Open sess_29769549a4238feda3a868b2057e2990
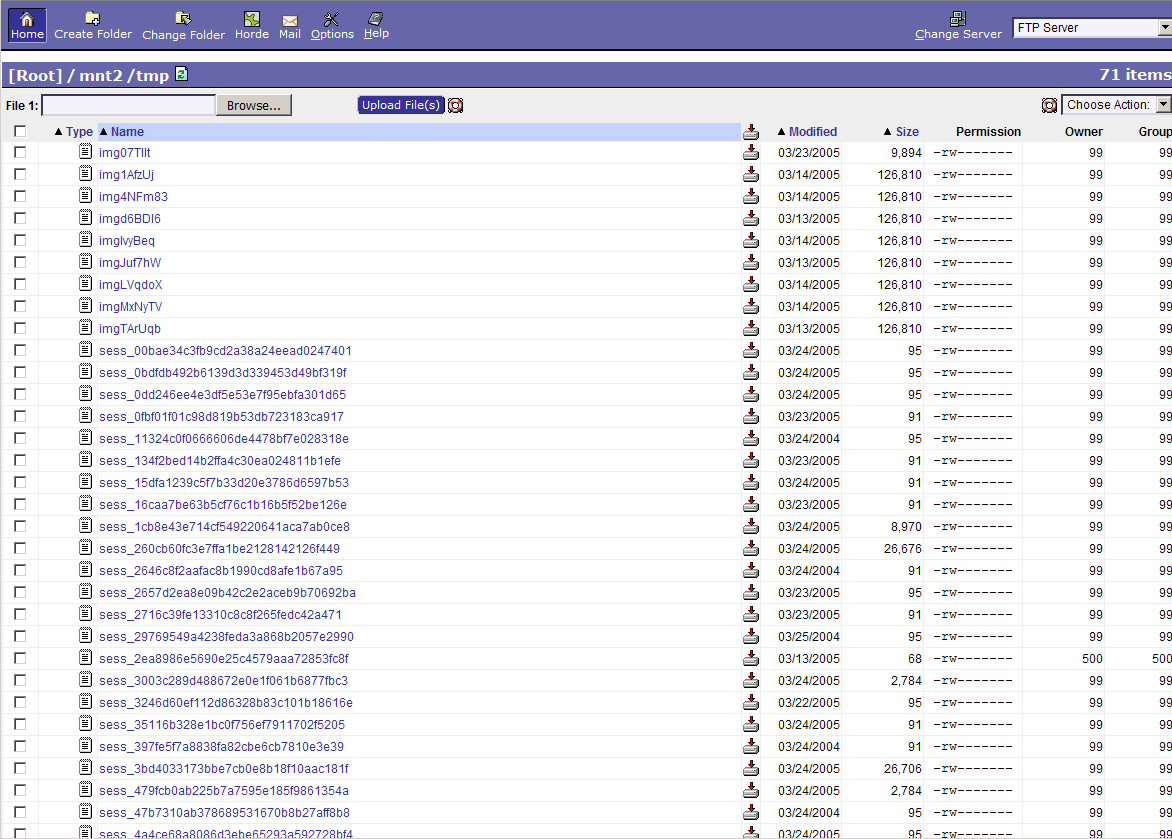Image resolution: width=1172 pixels, height=839 pixels. 226,637
